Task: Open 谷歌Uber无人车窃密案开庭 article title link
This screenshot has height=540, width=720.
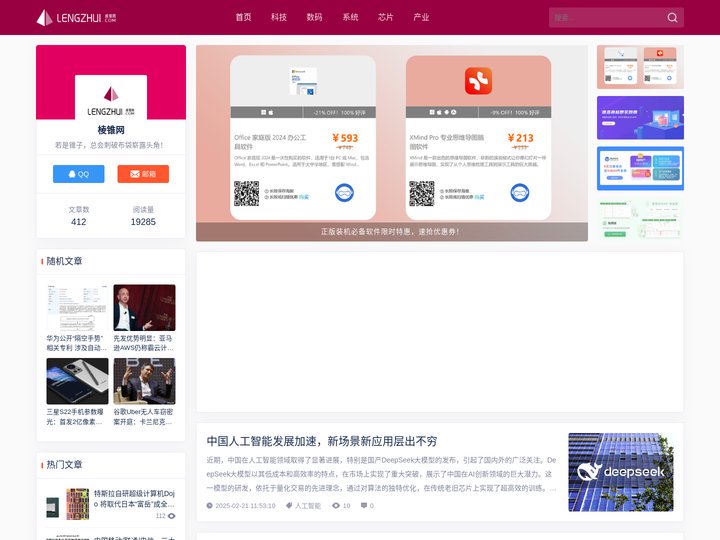Action: point(143,416)
